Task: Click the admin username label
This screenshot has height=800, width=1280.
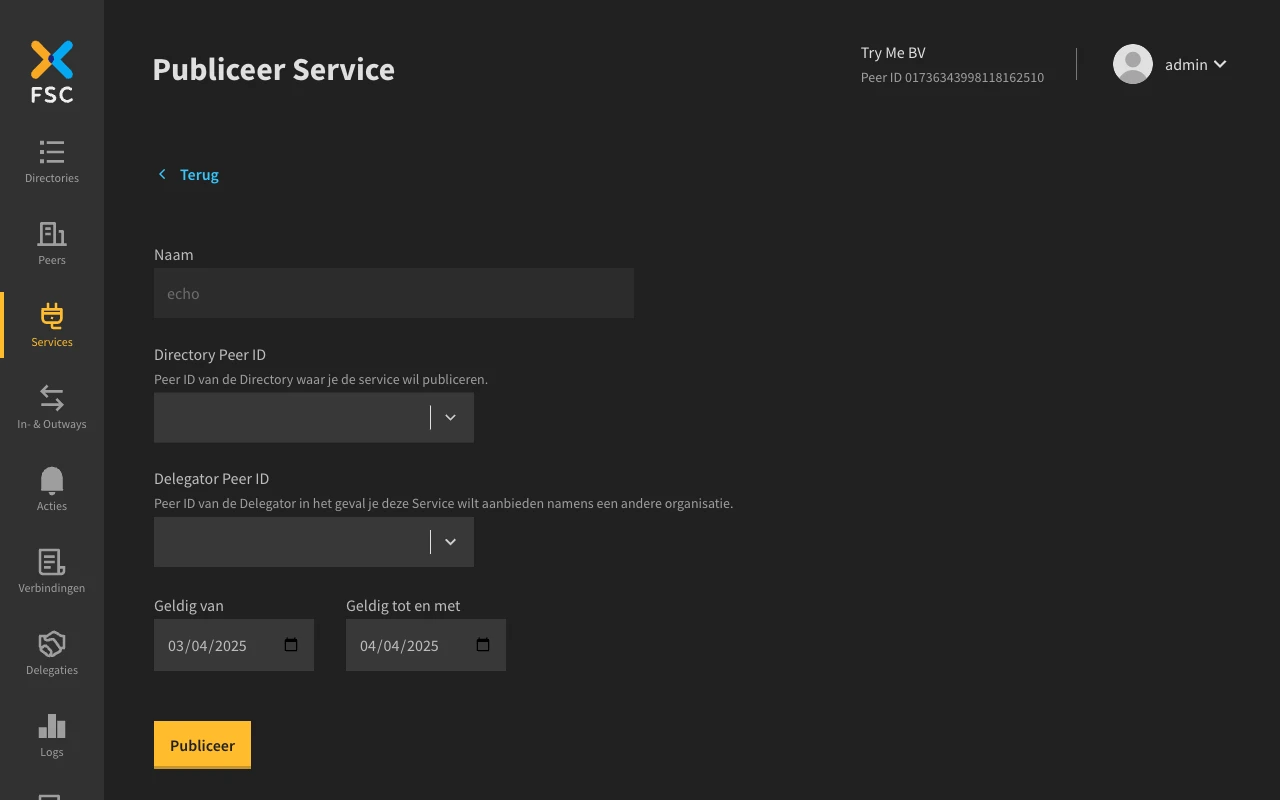Action: (x=1186, y=64)
